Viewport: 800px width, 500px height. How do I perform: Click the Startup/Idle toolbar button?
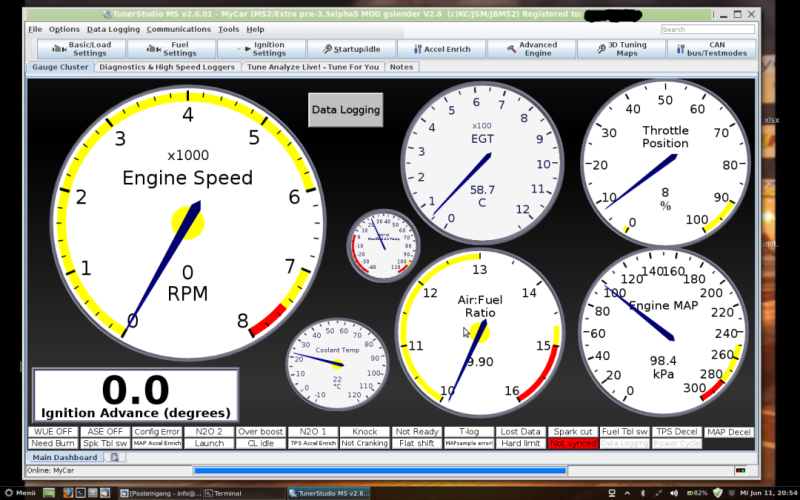pos(350,49)
